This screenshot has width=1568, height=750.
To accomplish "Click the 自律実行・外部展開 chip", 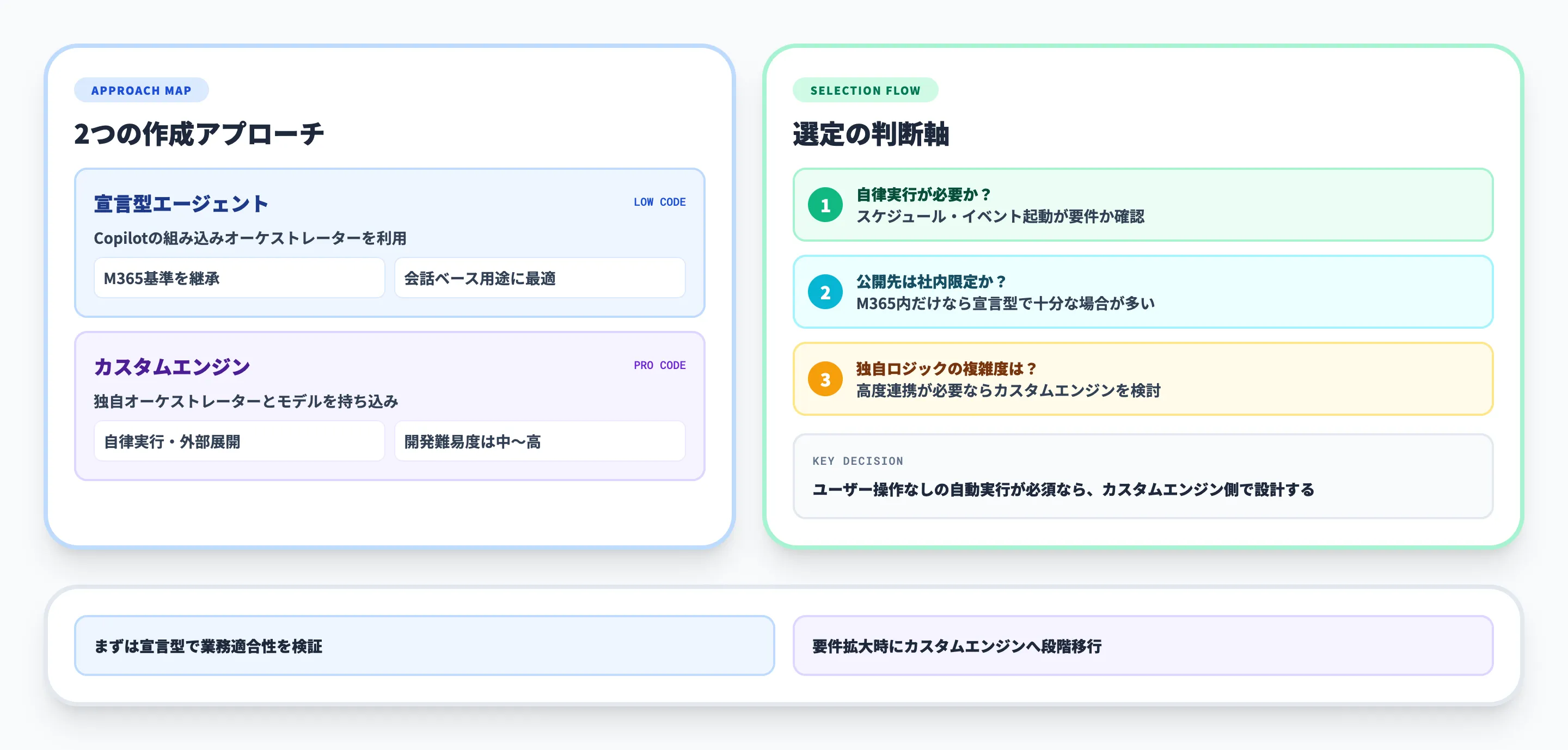I will pos(238,441).
